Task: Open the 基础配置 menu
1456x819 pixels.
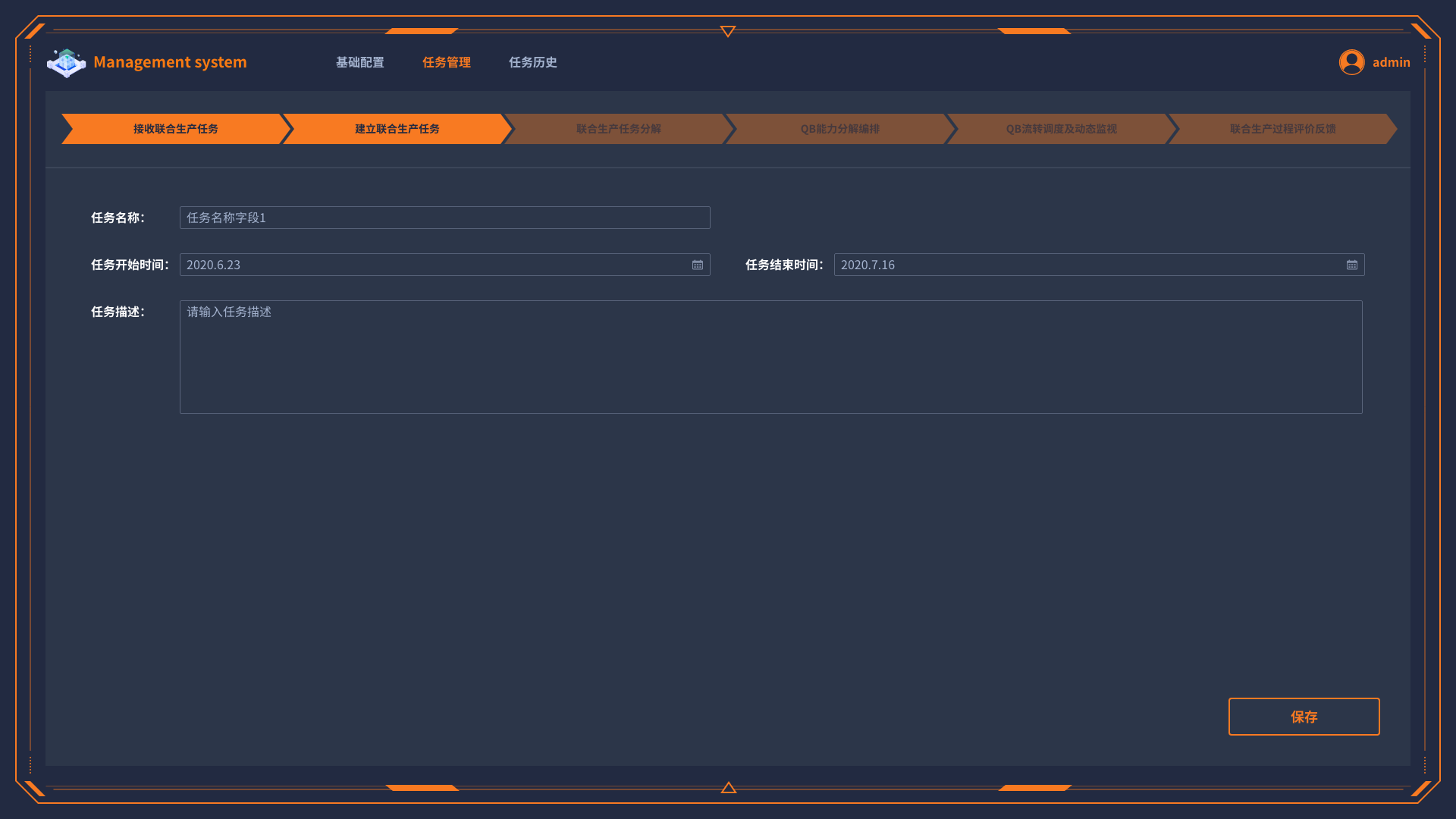Action: 360,62
